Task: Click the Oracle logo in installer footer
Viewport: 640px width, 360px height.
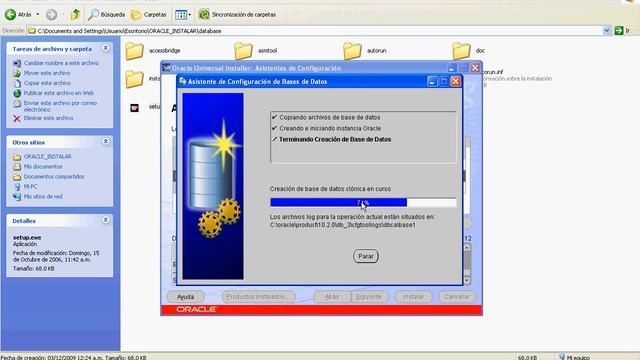Action: tap(196, 309)
